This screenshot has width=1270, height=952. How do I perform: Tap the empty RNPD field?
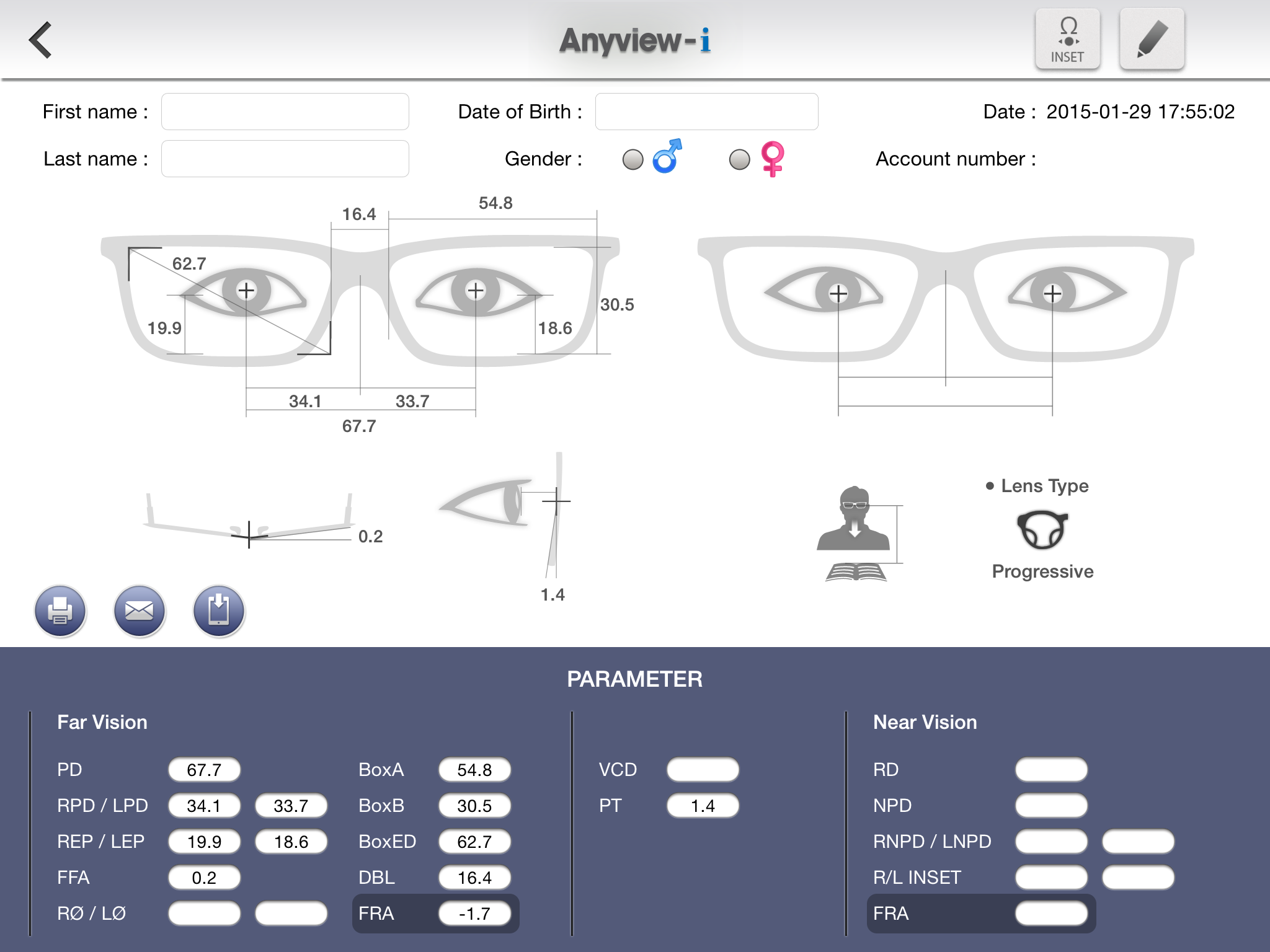pos(1051,842)
